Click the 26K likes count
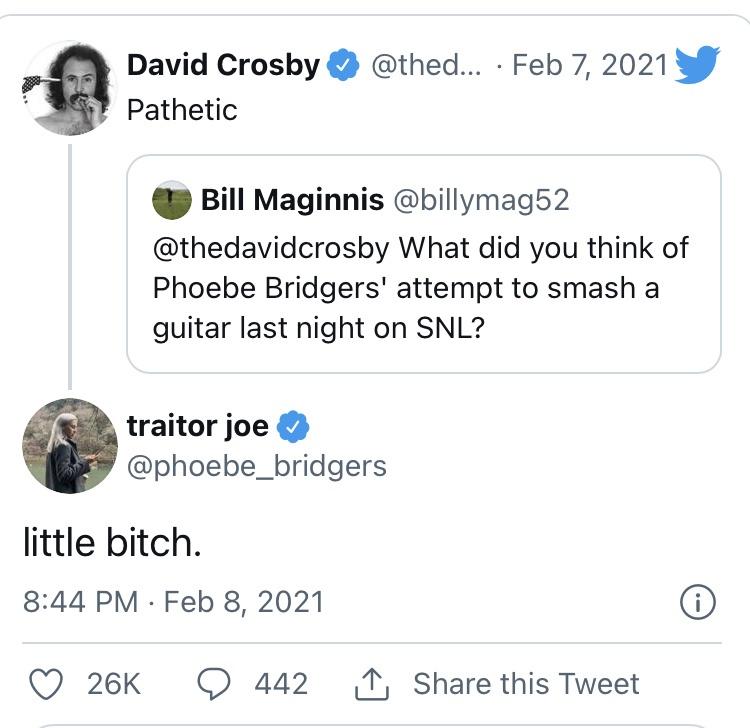This screenshot has height=728, width=750. pos(114,684)
